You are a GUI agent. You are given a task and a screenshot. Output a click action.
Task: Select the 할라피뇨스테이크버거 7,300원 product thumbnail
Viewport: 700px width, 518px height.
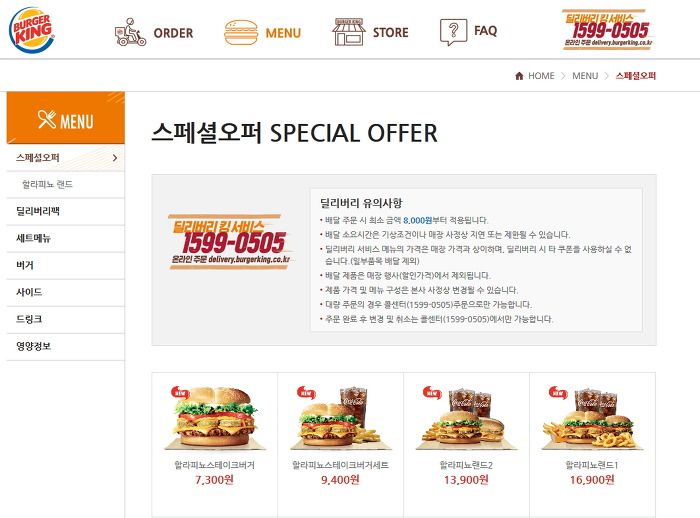215,418
